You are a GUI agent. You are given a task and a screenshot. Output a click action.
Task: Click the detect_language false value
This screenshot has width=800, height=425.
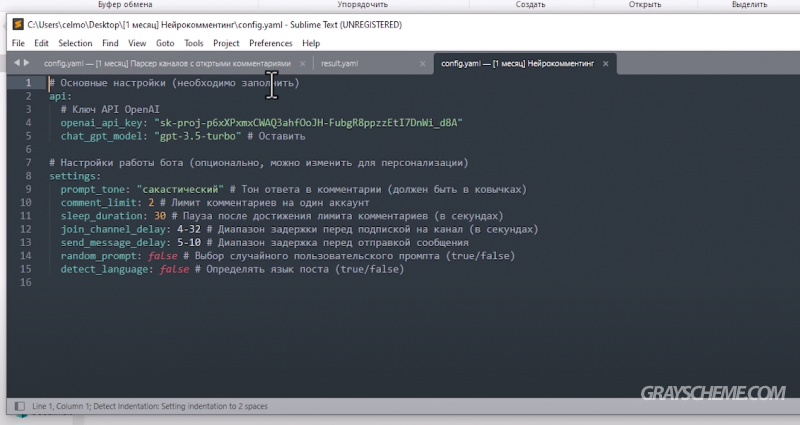174,269
